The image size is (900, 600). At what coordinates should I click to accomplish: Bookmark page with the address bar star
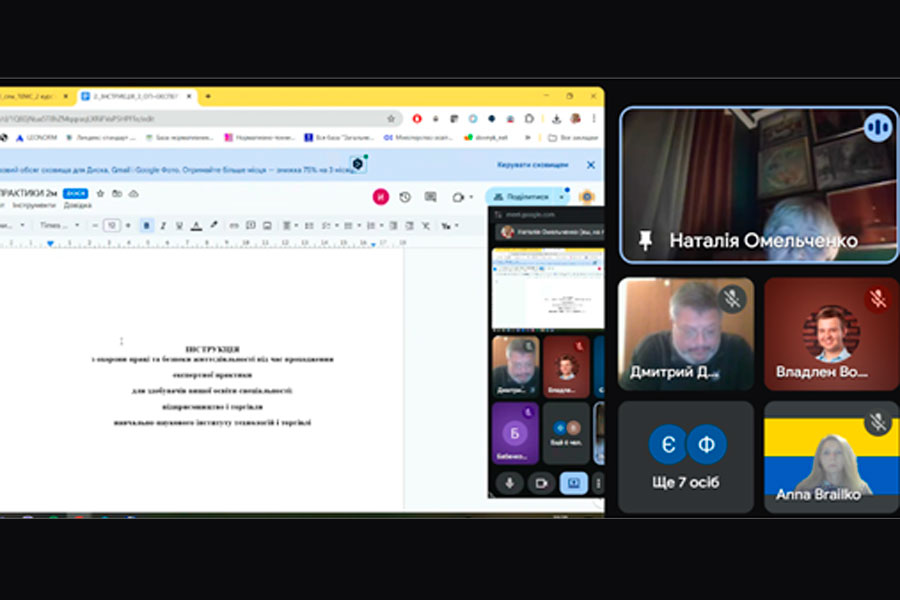[391, 119]
